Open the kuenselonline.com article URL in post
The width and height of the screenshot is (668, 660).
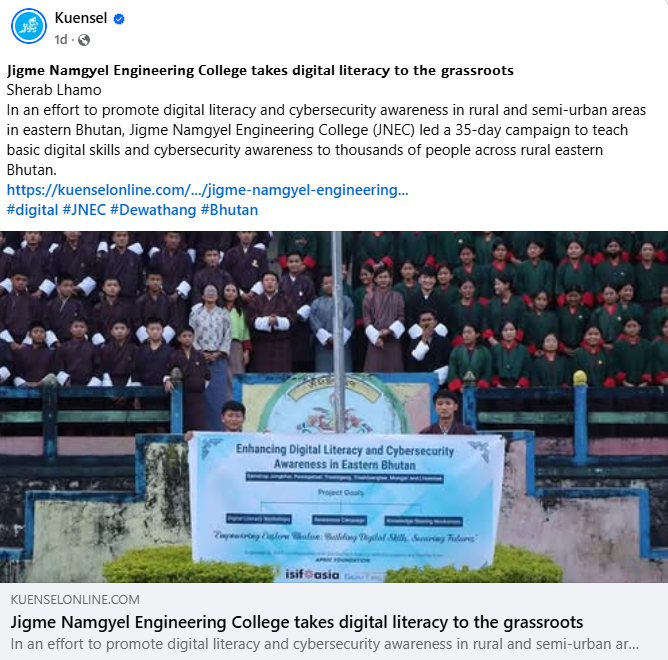pos(207,190)
